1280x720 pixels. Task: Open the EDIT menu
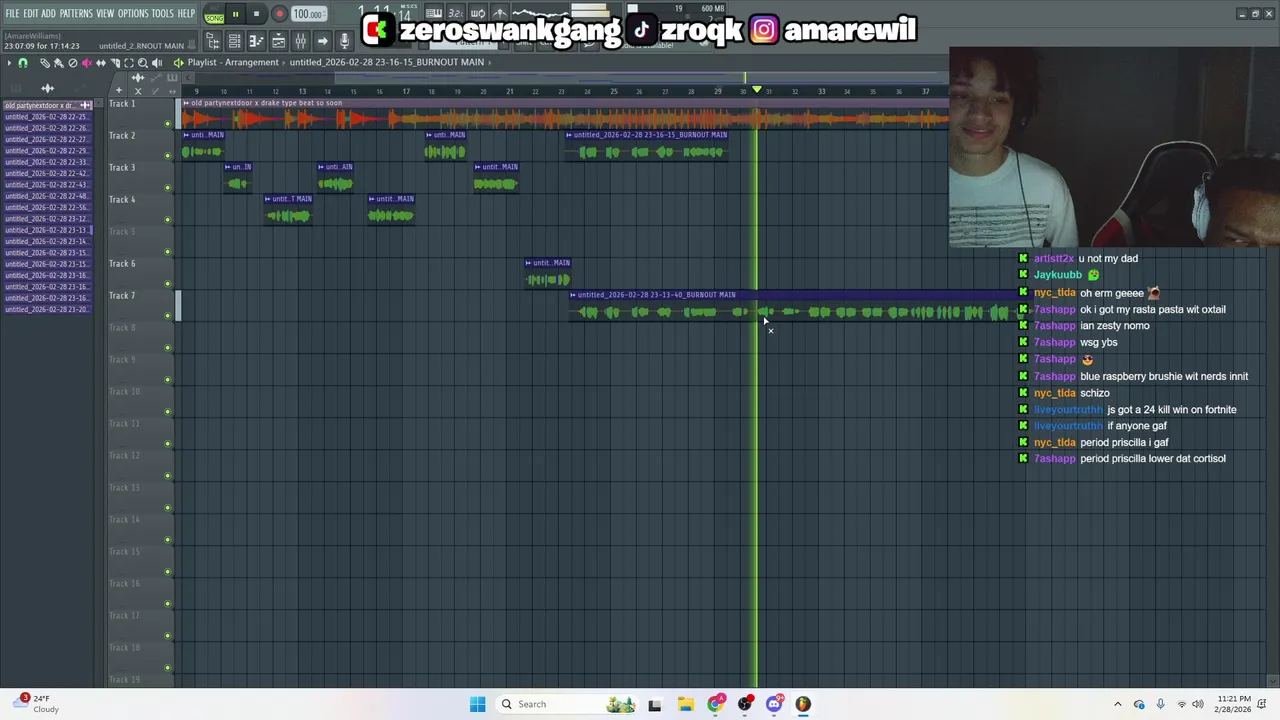pyautogui.click(x=31, y=13)
